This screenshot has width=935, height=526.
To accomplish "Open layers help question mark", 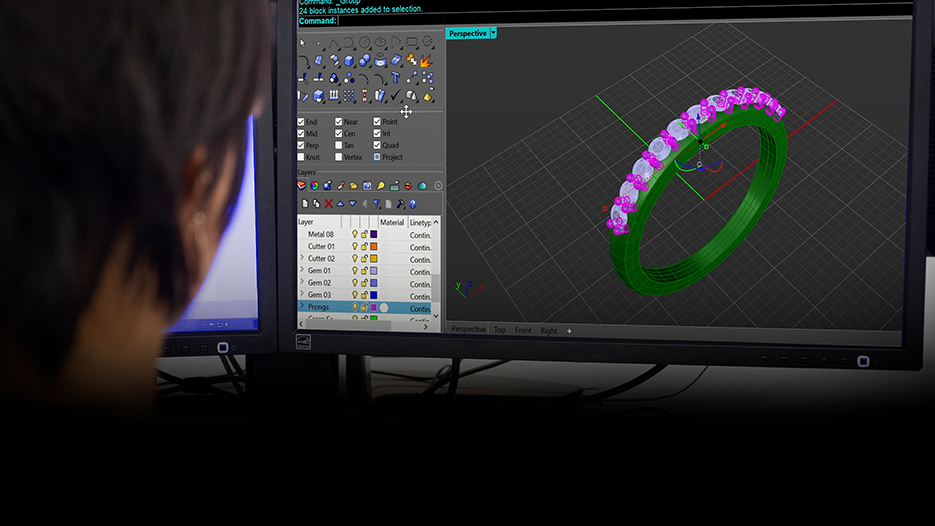I will click(413, 203).
